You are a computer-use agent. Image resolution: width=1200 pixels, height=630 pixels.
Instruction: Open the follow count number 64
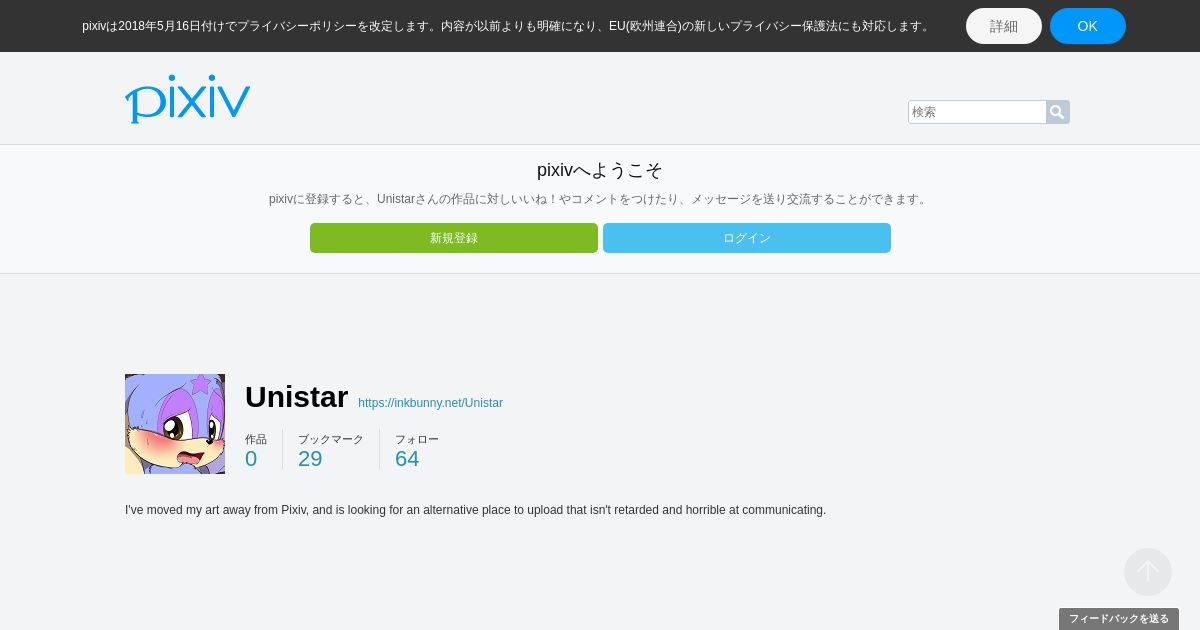(407, 459)
